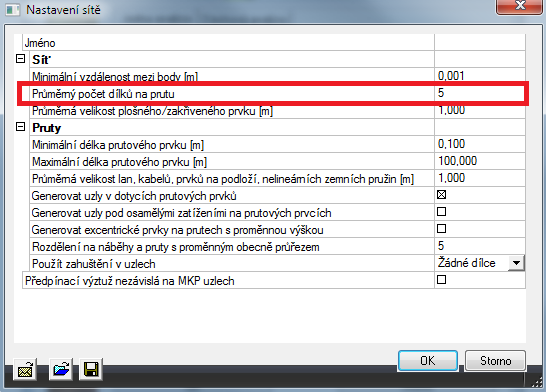The width and height of the screenshot is (546, 392).
Task: Toggle Generovat uzly v dotycích prutových prvků checkbox
Action: pyautogui.click(x=441, y=195)
